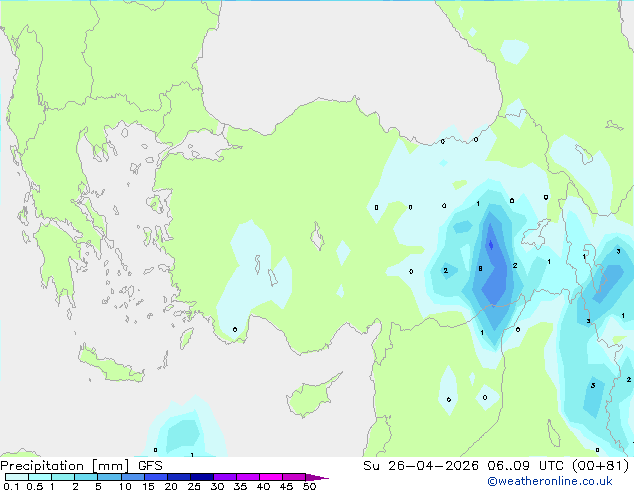Pick the 10–15 mm legend swatch
The image size is (634, 490).
tap(132, 477)
